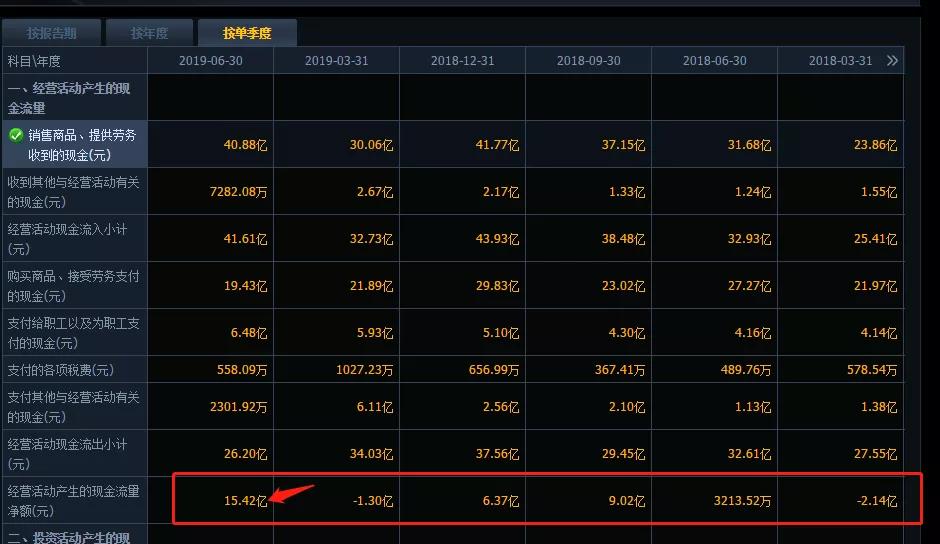
Task: Click the green checkmark beside 销售商品 row
Action: pyautogui.click(x=16, y=135)
